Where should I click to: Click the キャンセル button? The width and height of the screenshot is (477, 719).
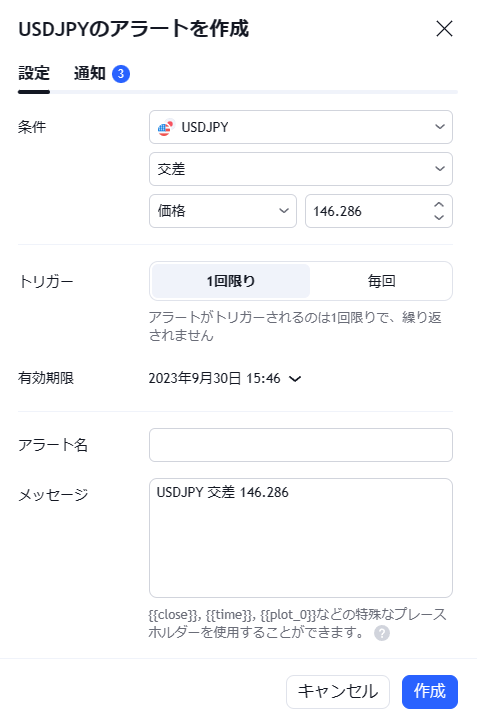338,691
